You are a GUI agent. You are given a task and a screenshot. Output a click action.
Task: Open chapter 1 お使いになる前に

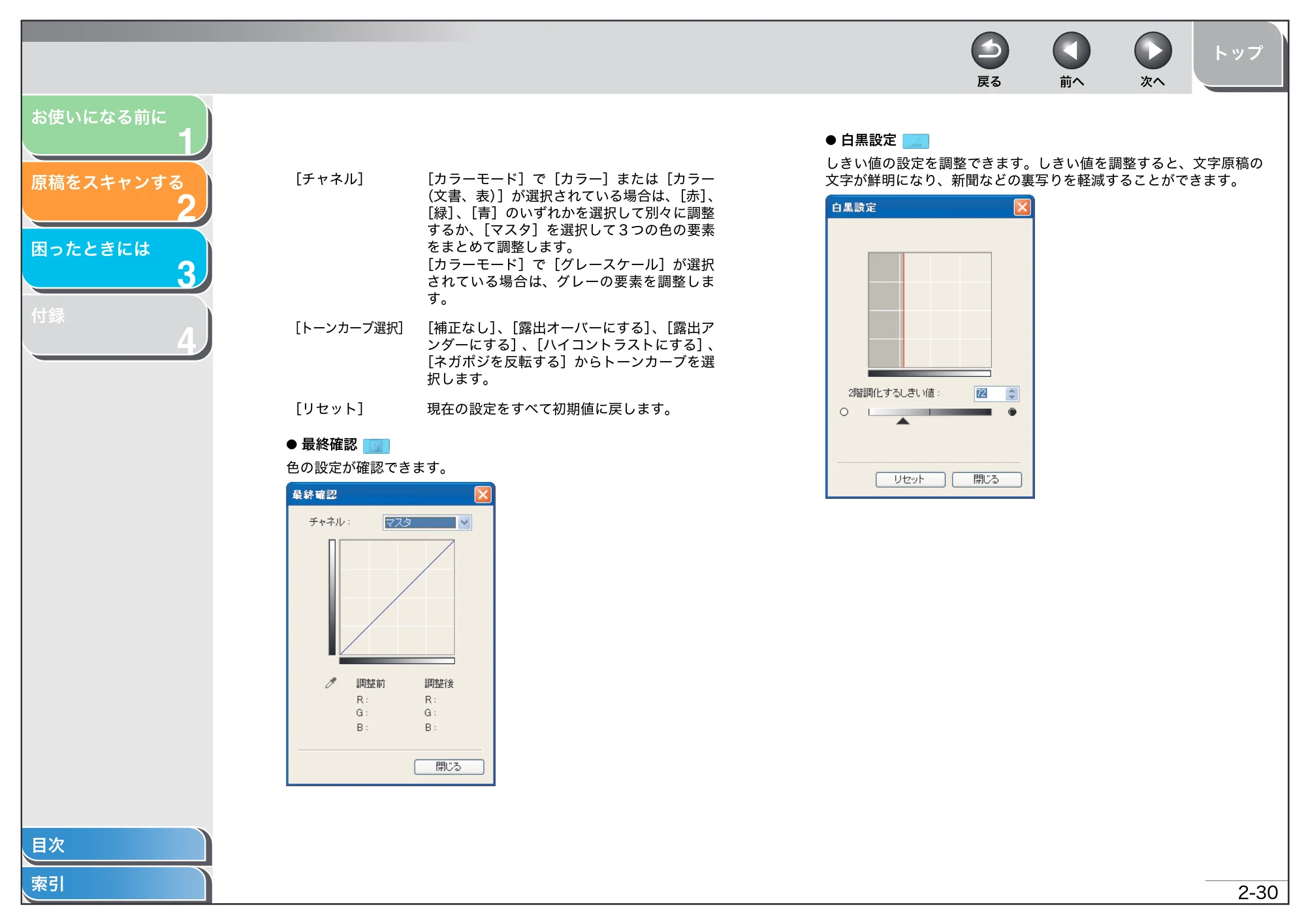(x=115, y=126)
